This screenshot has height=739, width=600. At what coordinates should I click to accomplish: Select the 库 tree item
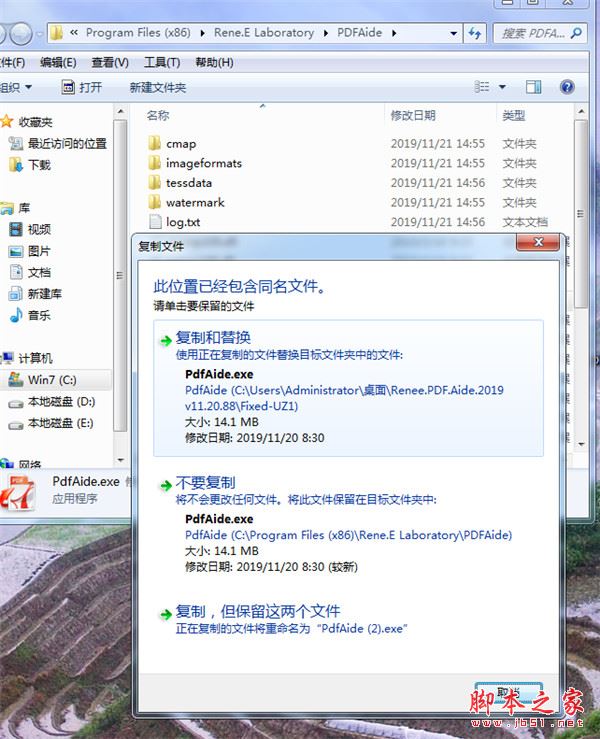25,208
